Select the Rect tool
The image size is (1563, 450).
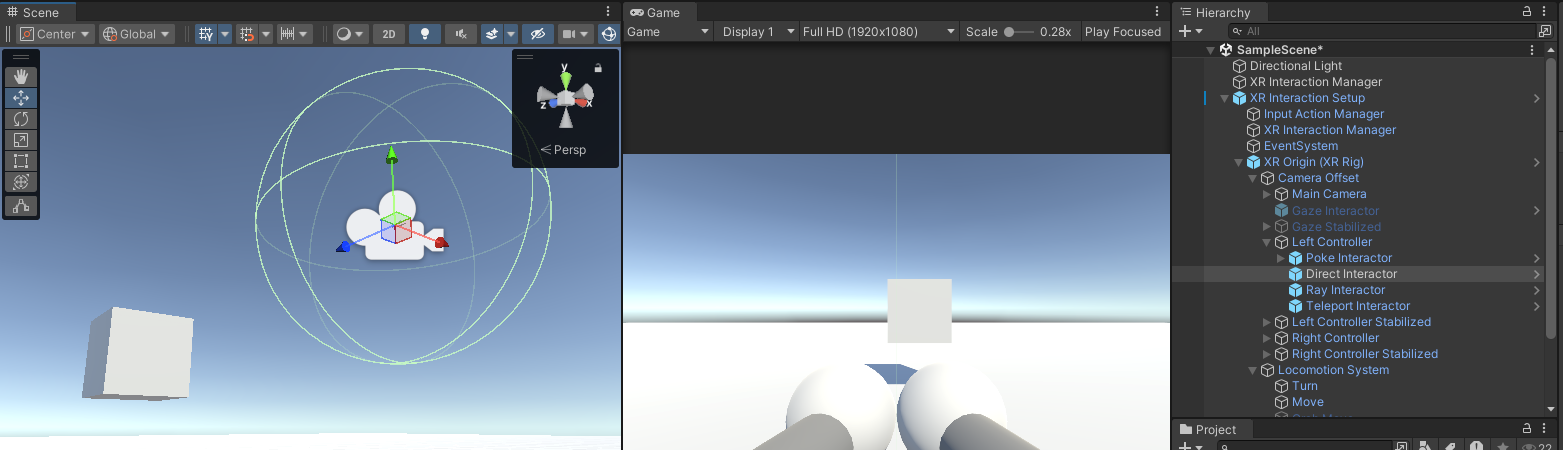tap(21, 161)
